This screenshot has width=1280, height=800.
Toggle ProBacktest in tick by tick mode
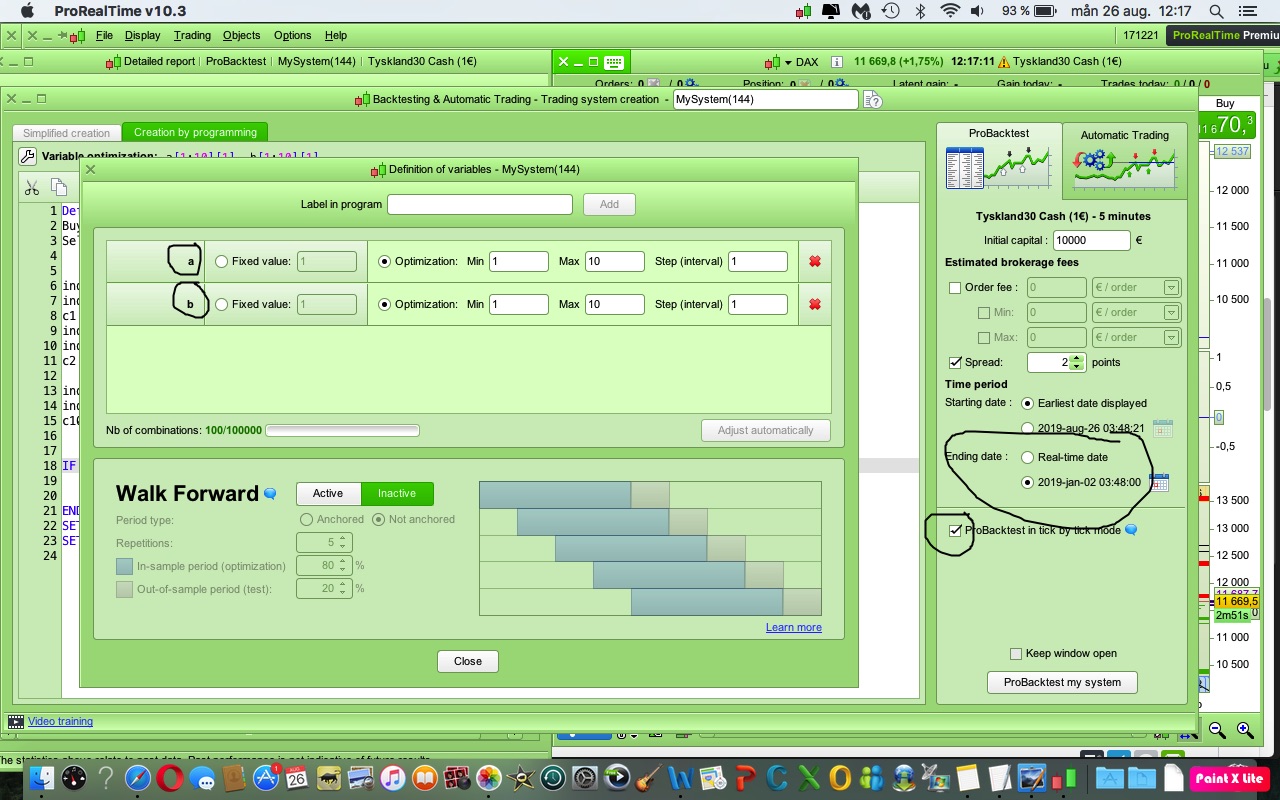click(x=955, y=530)
